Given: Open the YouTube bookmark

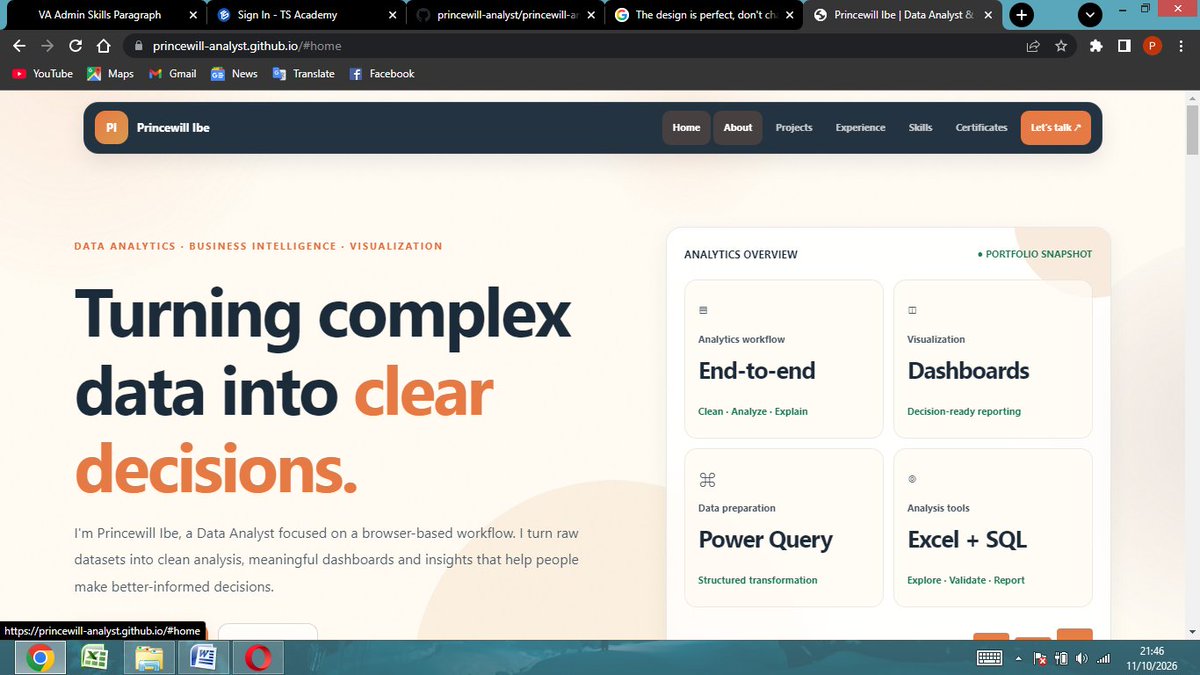Looking at the screenshot, I should click(x=42, y=74).
